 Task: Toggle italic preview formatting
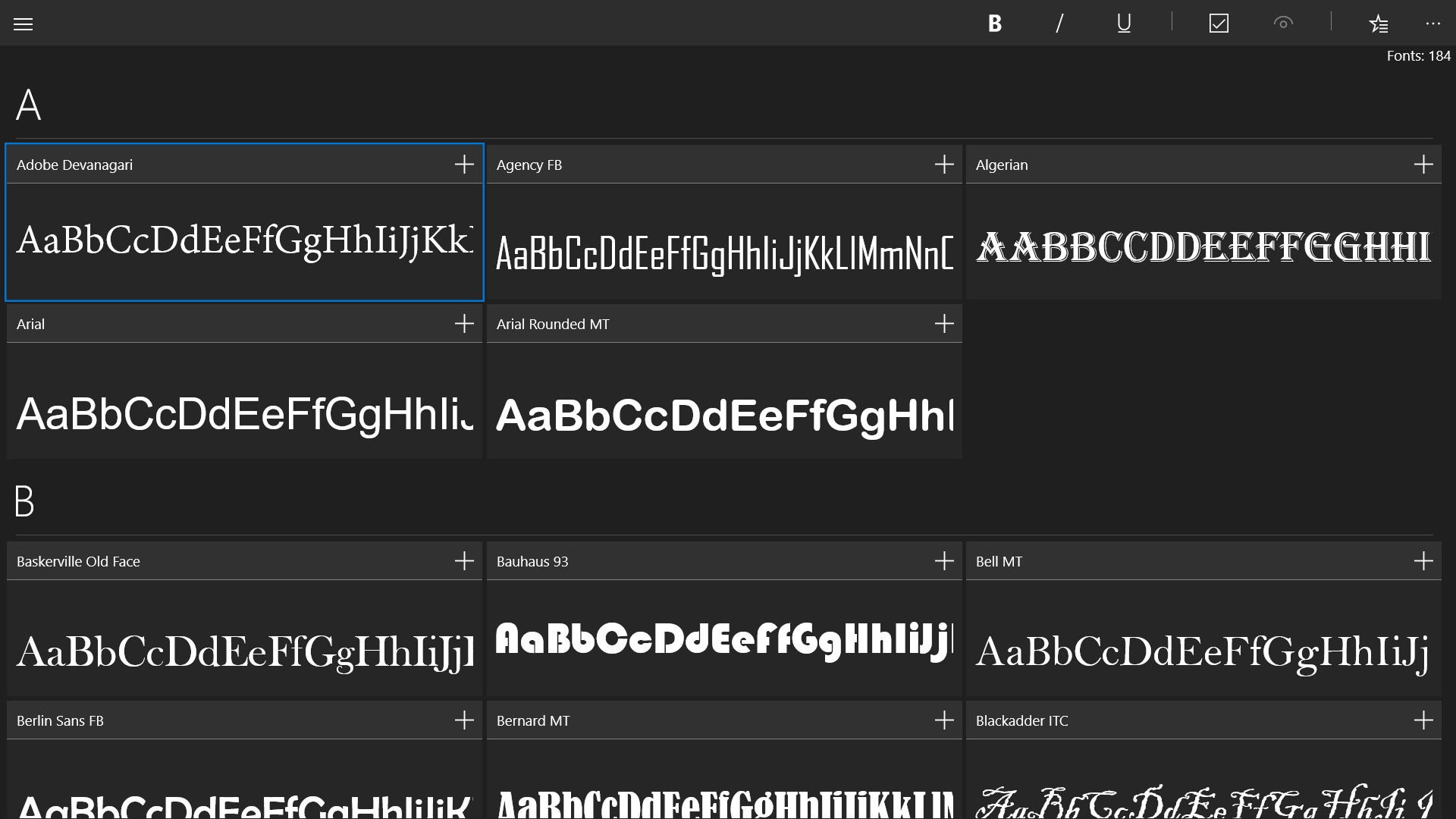coord(1059,24)
